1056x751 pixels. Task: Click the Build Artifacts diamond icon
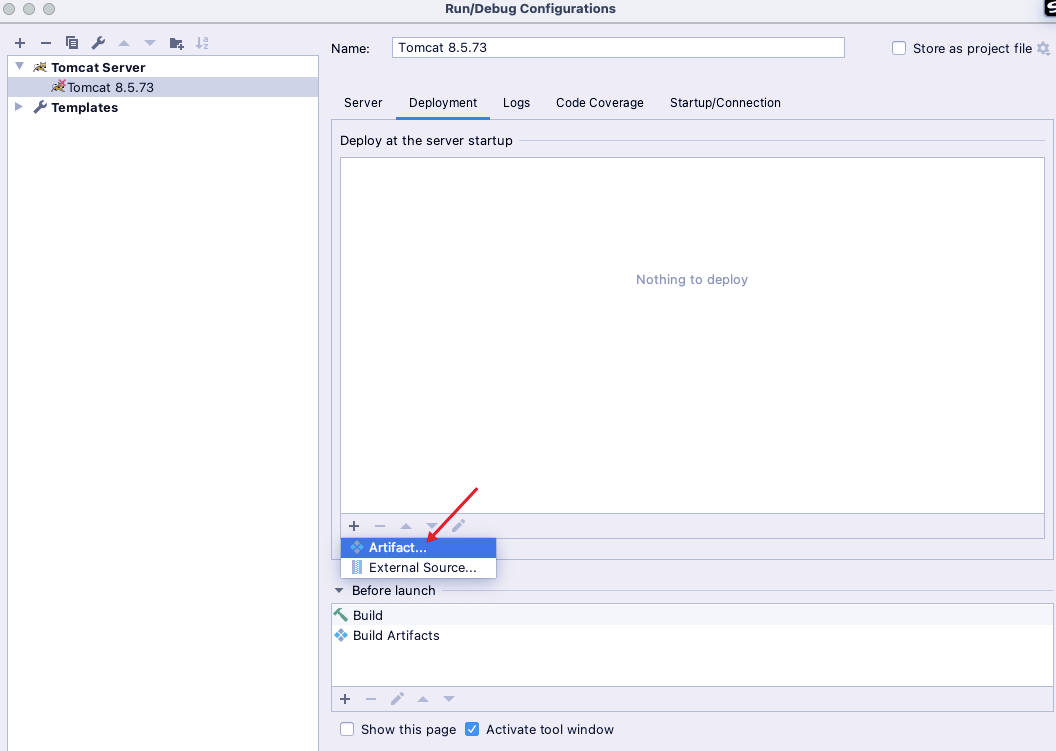341,635
